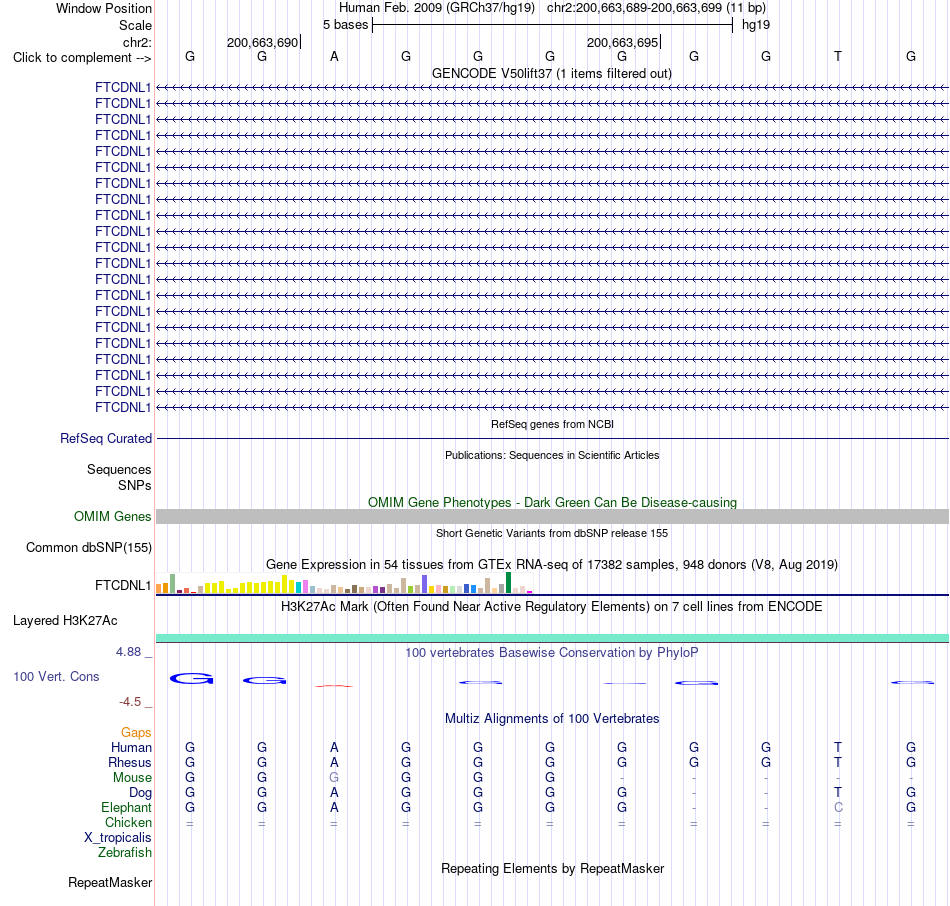Select the Rhesus species label
The height and width of the screenshot is (906, 950).
pos(130,762)
